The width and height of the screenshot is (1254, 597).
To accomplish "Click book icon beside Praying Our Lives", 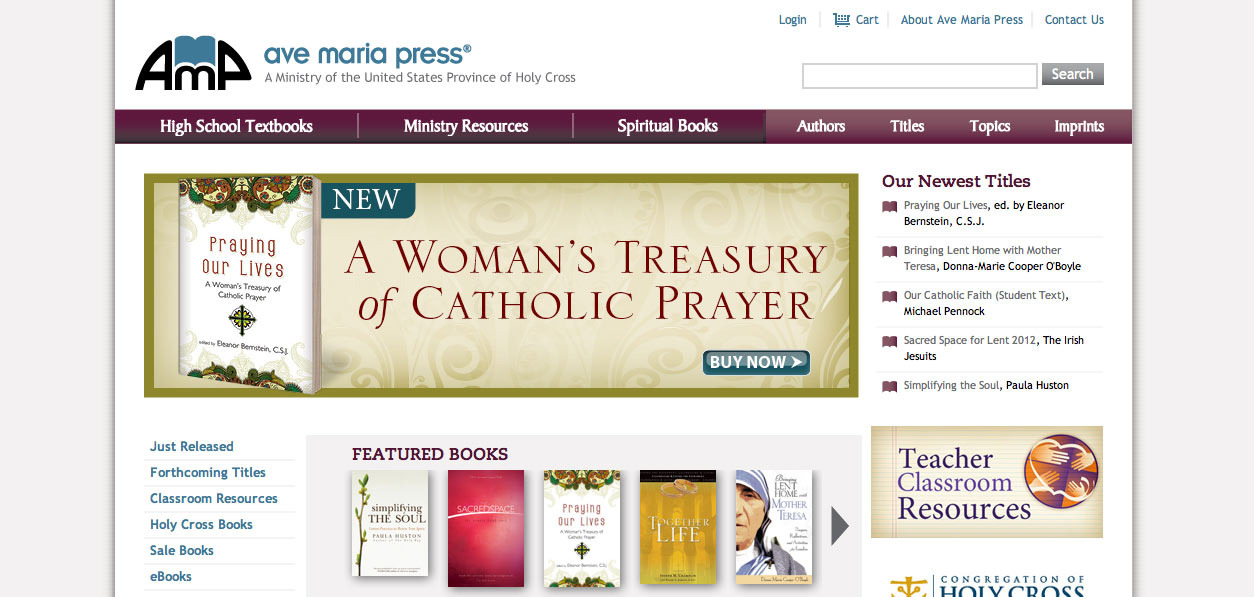I will coord(890,206).
